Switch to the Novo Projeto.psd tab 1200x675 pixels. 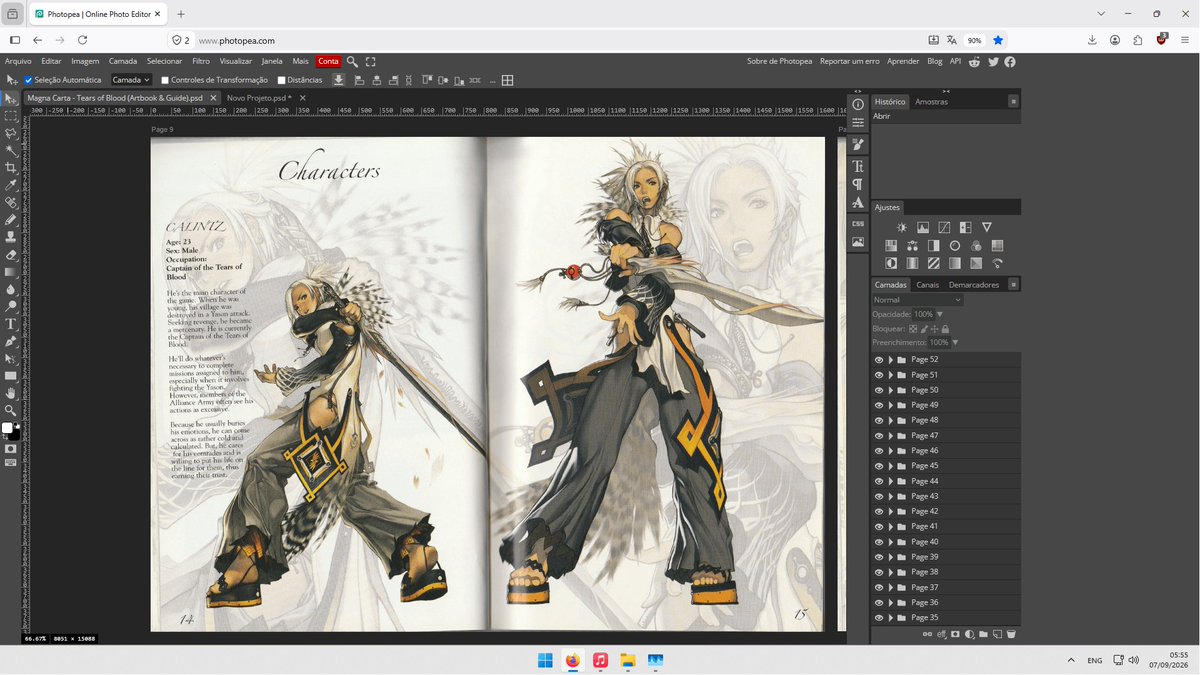click(258, 98)
